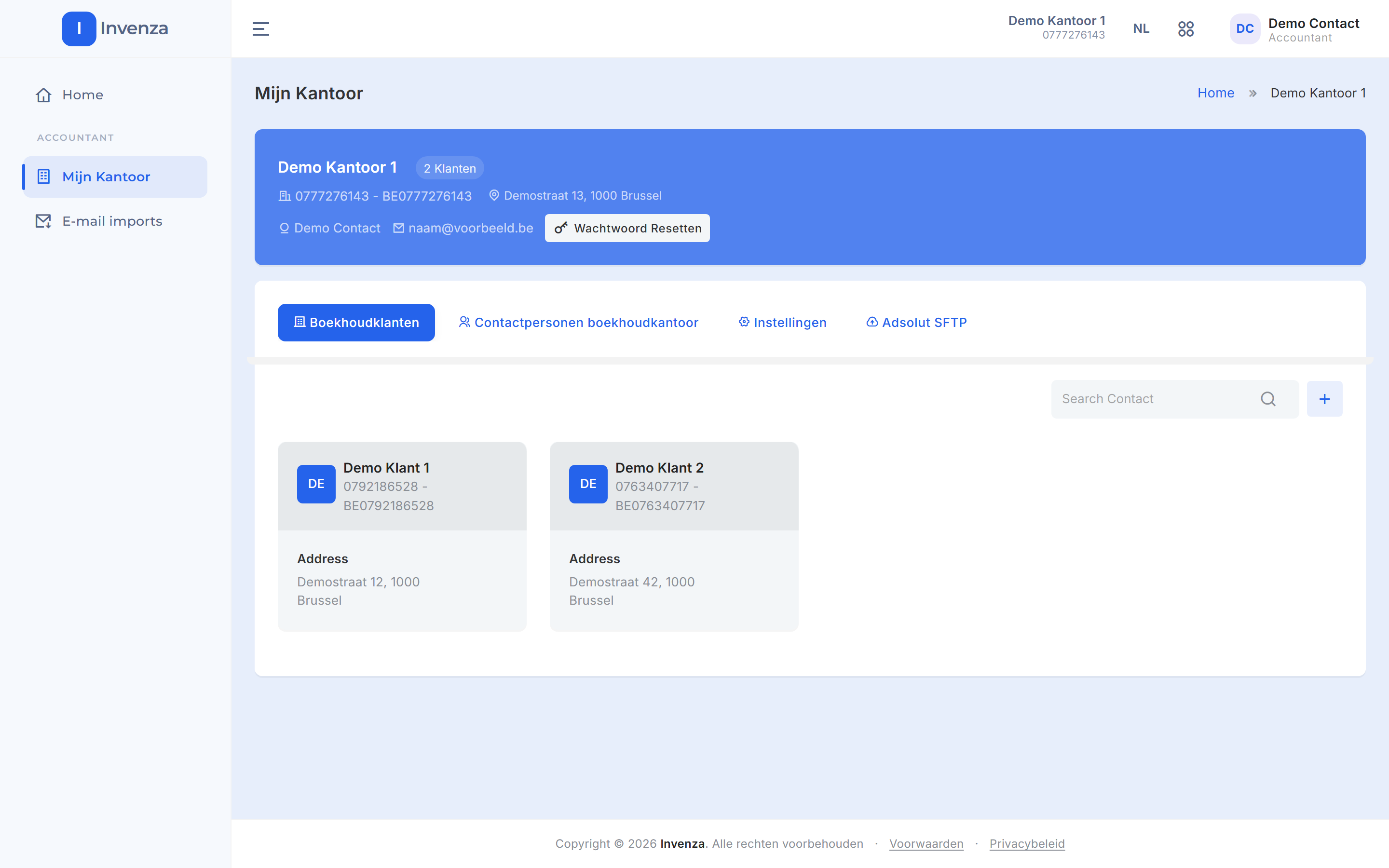Open the Voorwaarden footer link

(926, 843)
